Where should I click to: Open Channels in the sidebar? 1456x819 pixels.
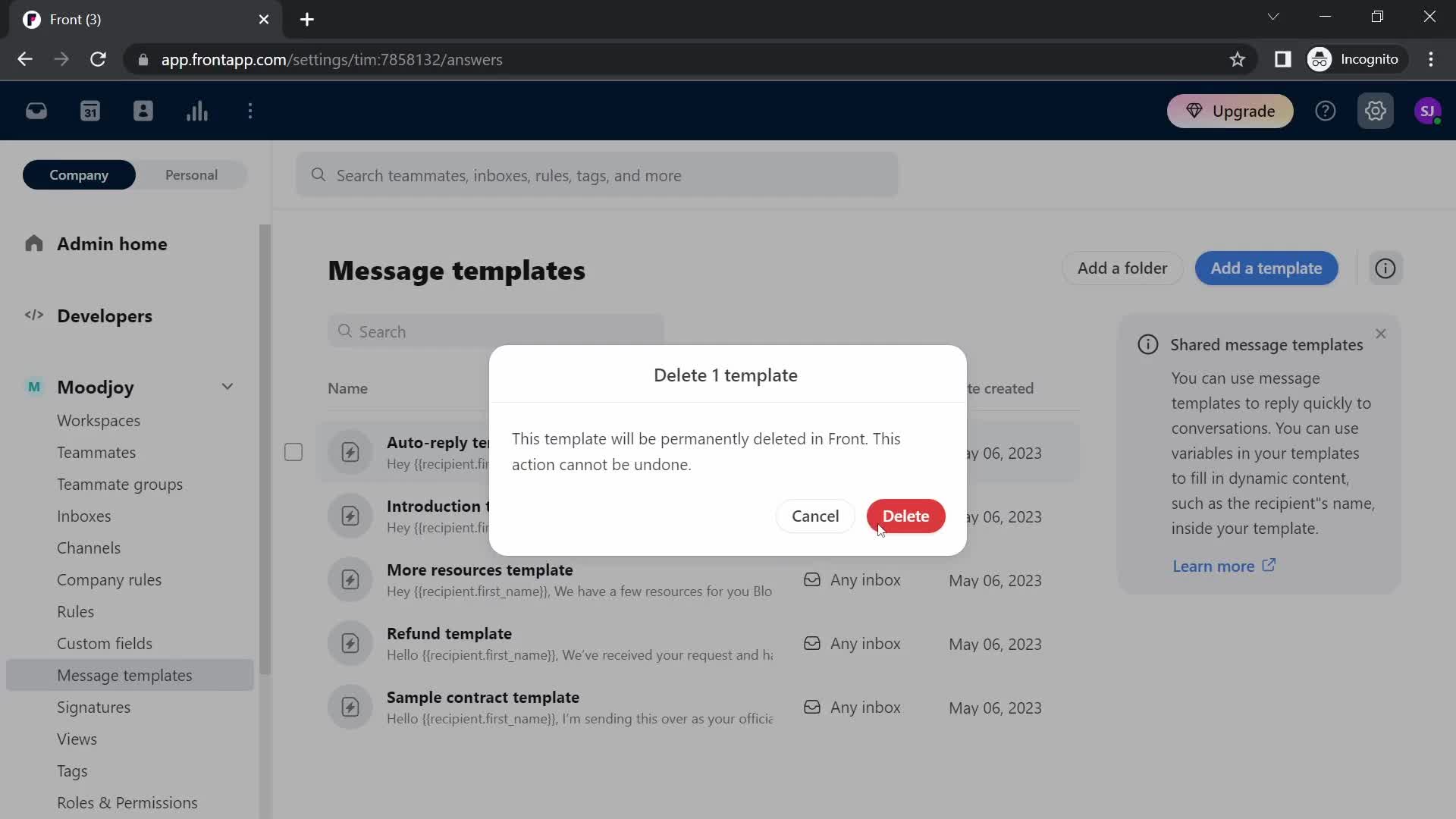pos(89,548)
